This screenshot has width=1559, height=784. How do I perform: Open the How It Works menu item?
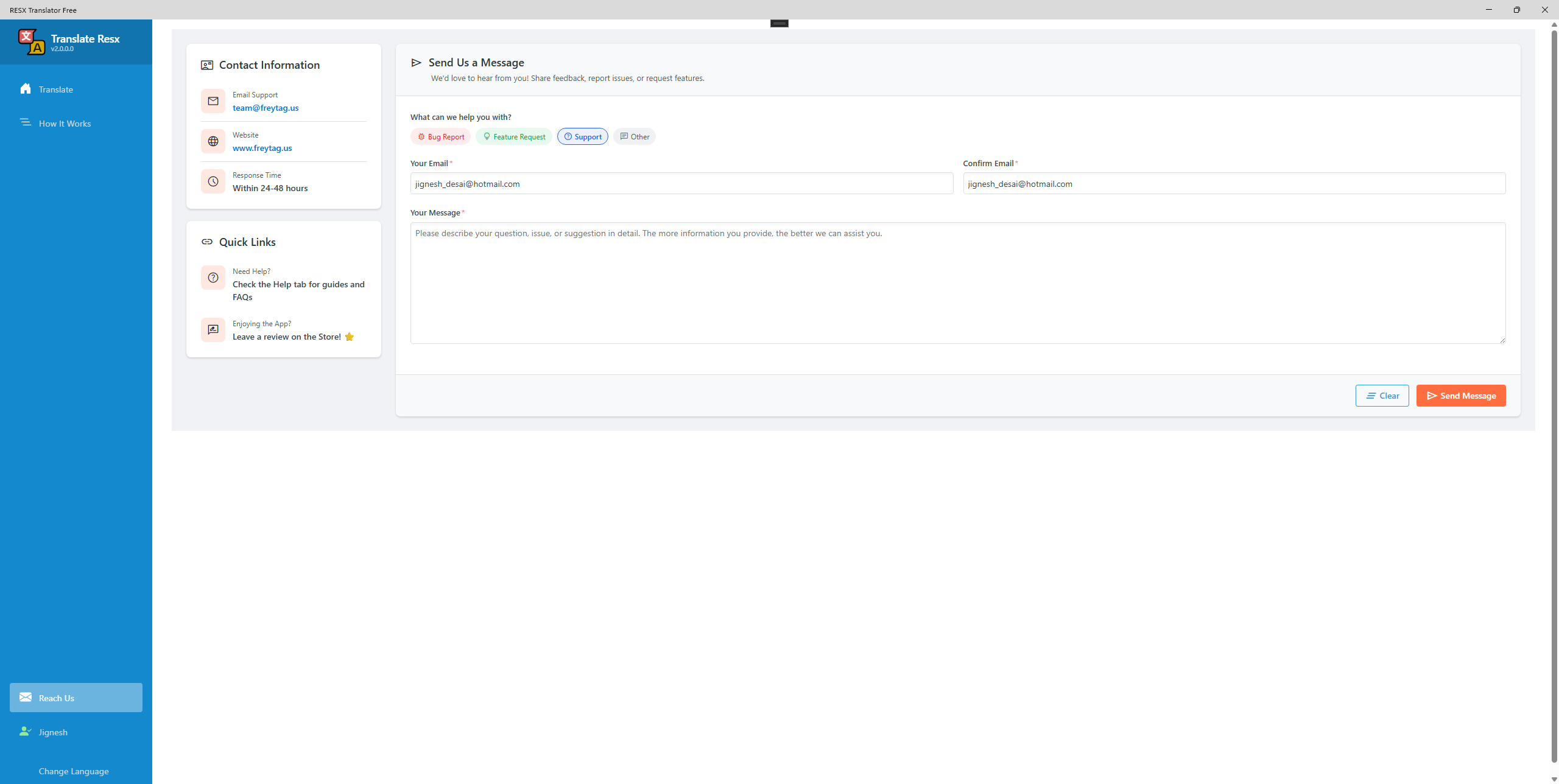point(65,124)
